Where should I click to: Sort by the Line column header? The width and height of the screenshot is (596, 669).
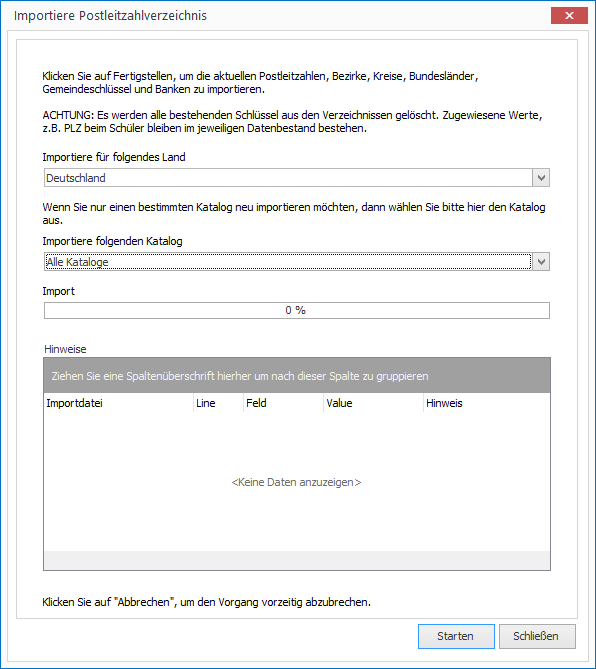pyautogui.click(x=218, y=403)
